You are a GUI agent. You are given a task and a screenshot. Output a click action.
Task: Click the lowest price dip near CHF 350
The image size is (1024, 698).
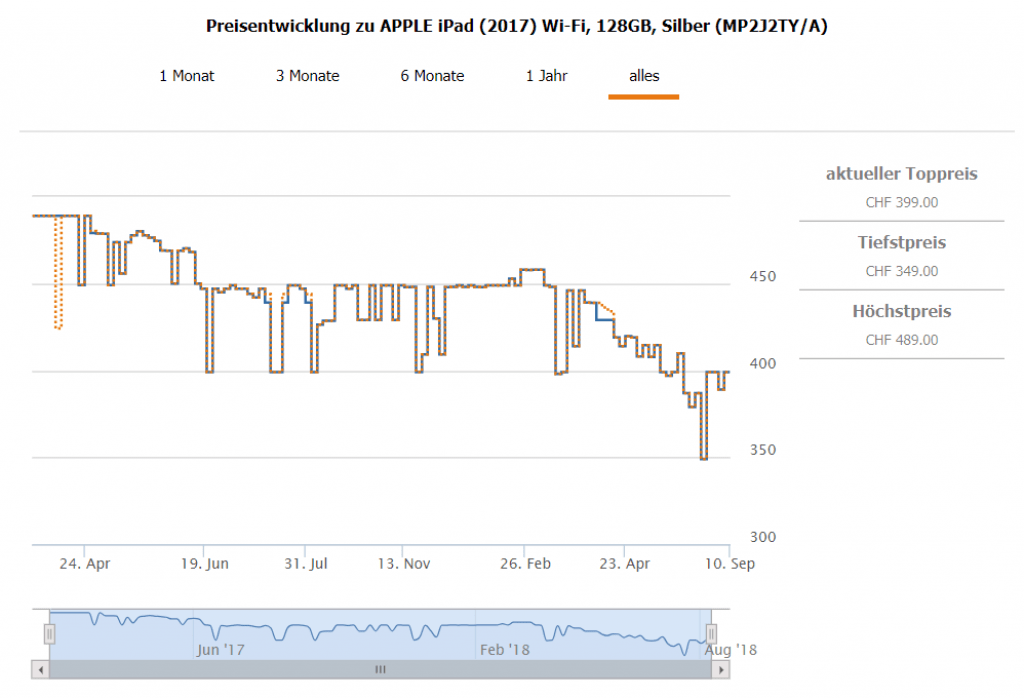[704, 457]
